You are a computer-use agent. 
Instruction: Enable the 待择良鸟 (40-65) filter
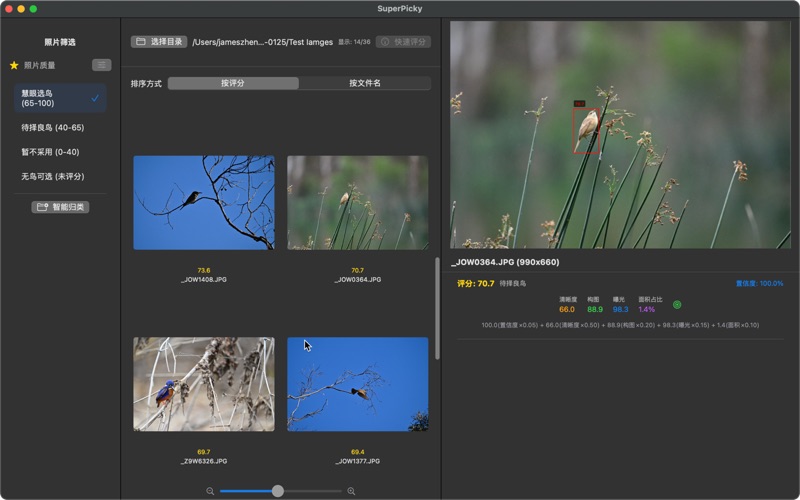click(x=53, y=128)
